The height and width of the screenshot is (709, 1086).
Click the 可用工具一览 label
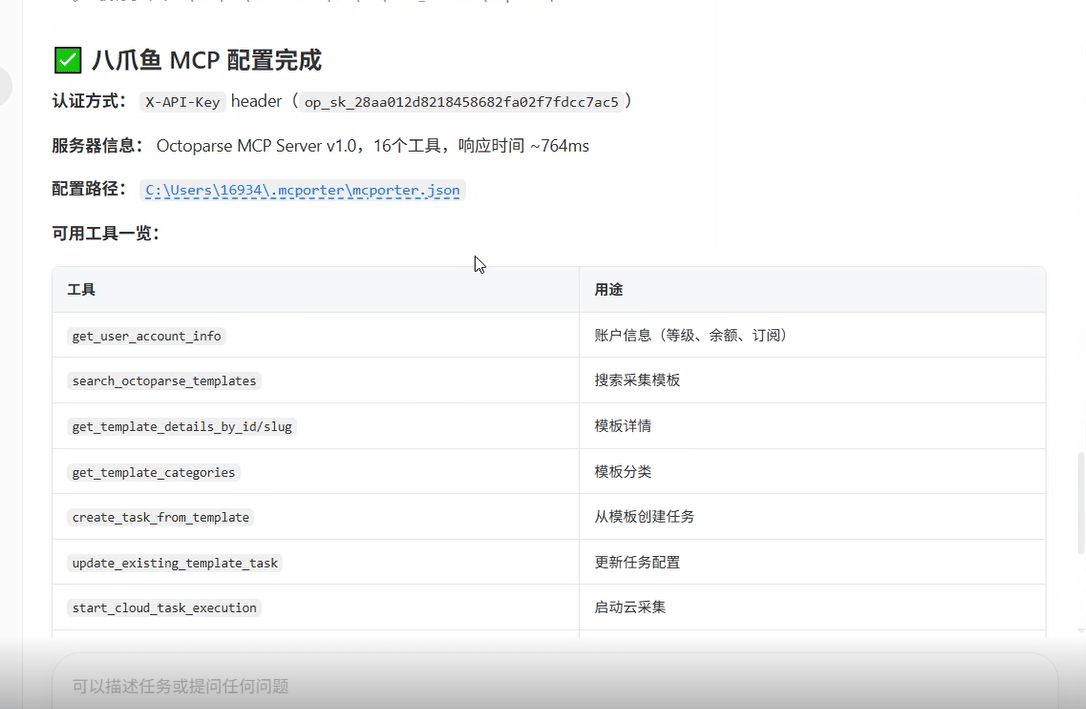tap(106, 233)
